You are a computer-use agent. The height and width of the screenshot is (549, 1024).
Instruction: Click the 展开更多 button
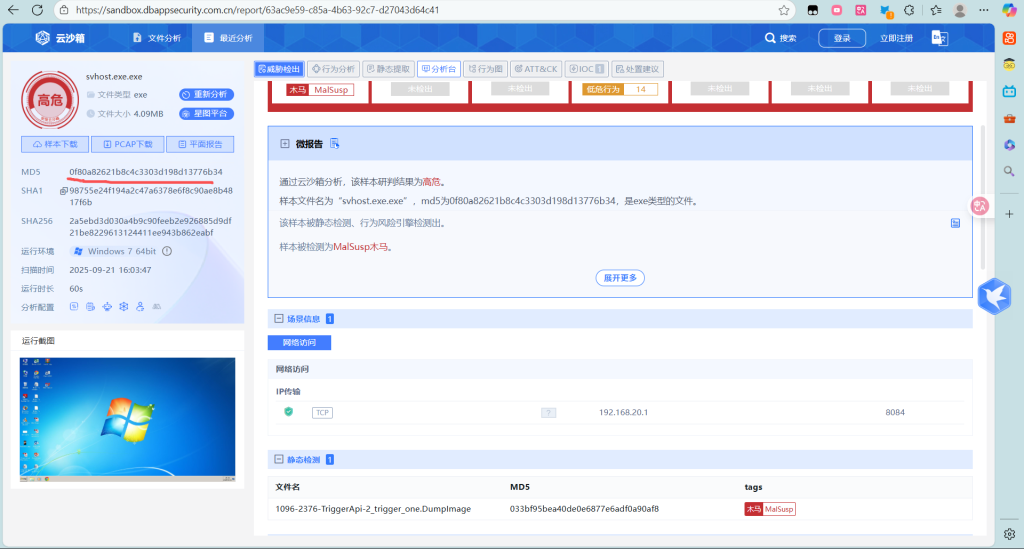[x=620, y=277]
